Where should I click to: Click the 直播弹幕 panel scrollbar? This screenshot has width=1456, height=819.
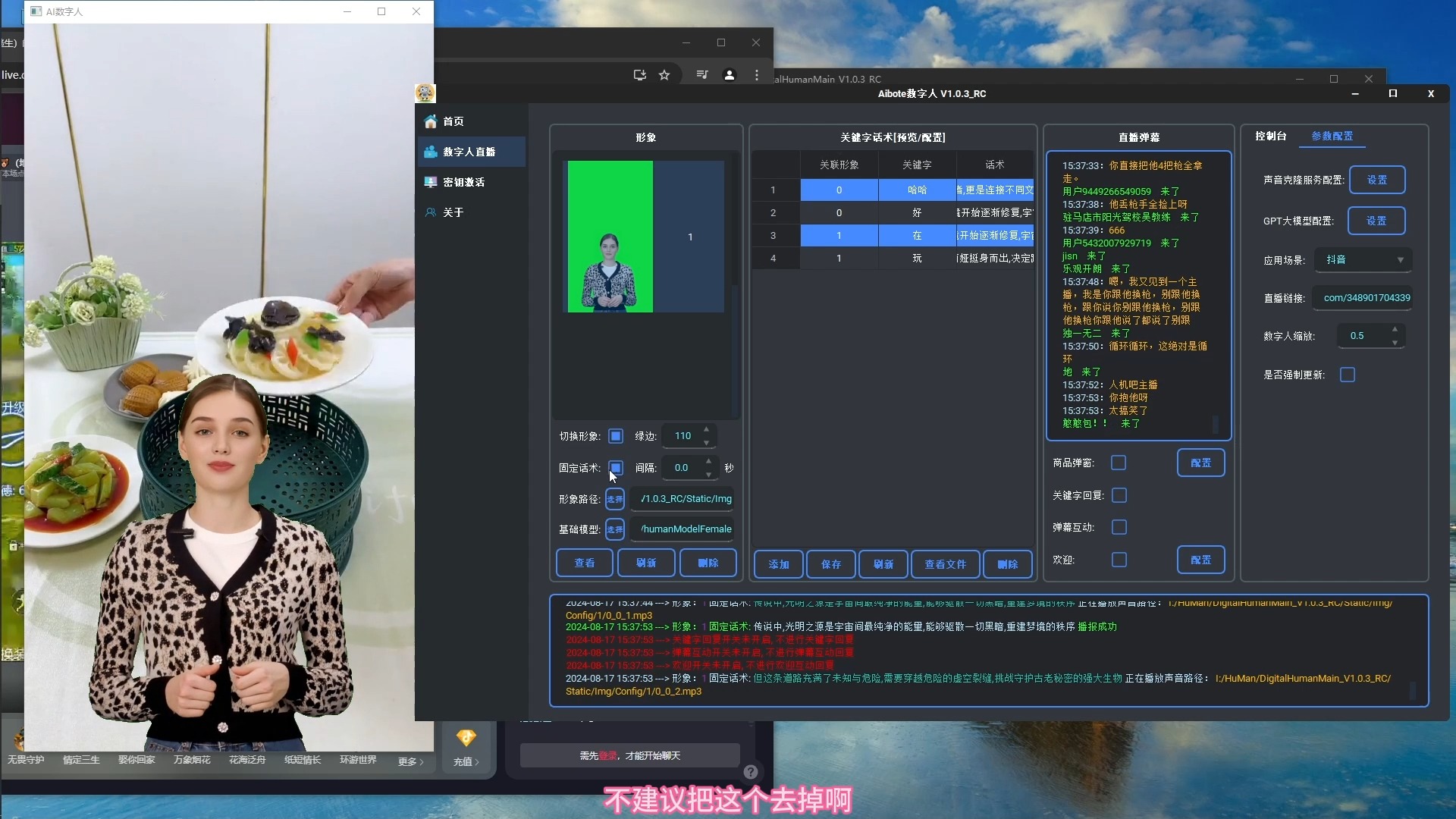click(x=1216, y=423)
